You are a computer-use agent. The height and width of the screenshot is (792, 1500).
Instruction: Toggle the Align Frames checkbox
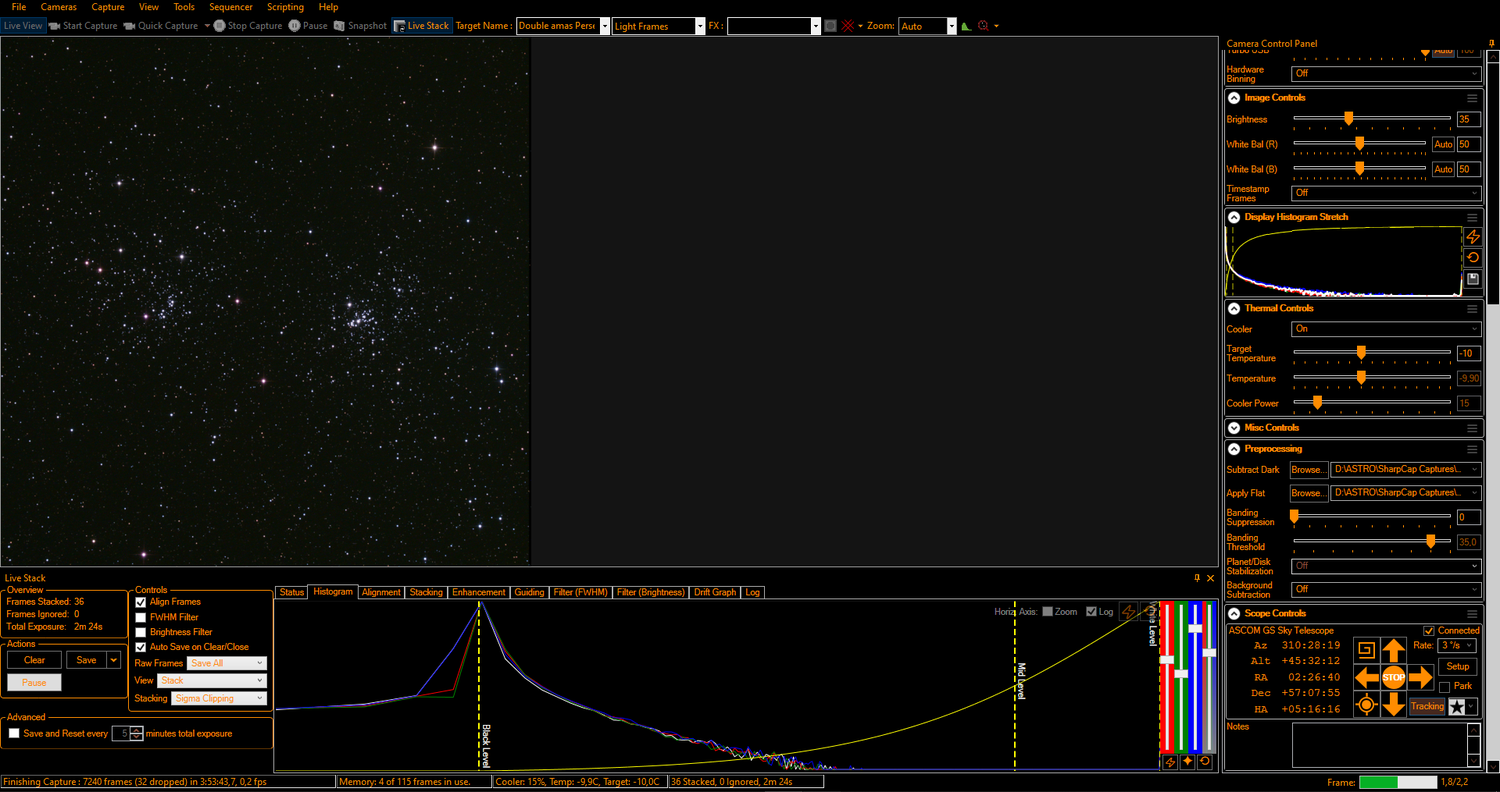[x=141, y=602]
